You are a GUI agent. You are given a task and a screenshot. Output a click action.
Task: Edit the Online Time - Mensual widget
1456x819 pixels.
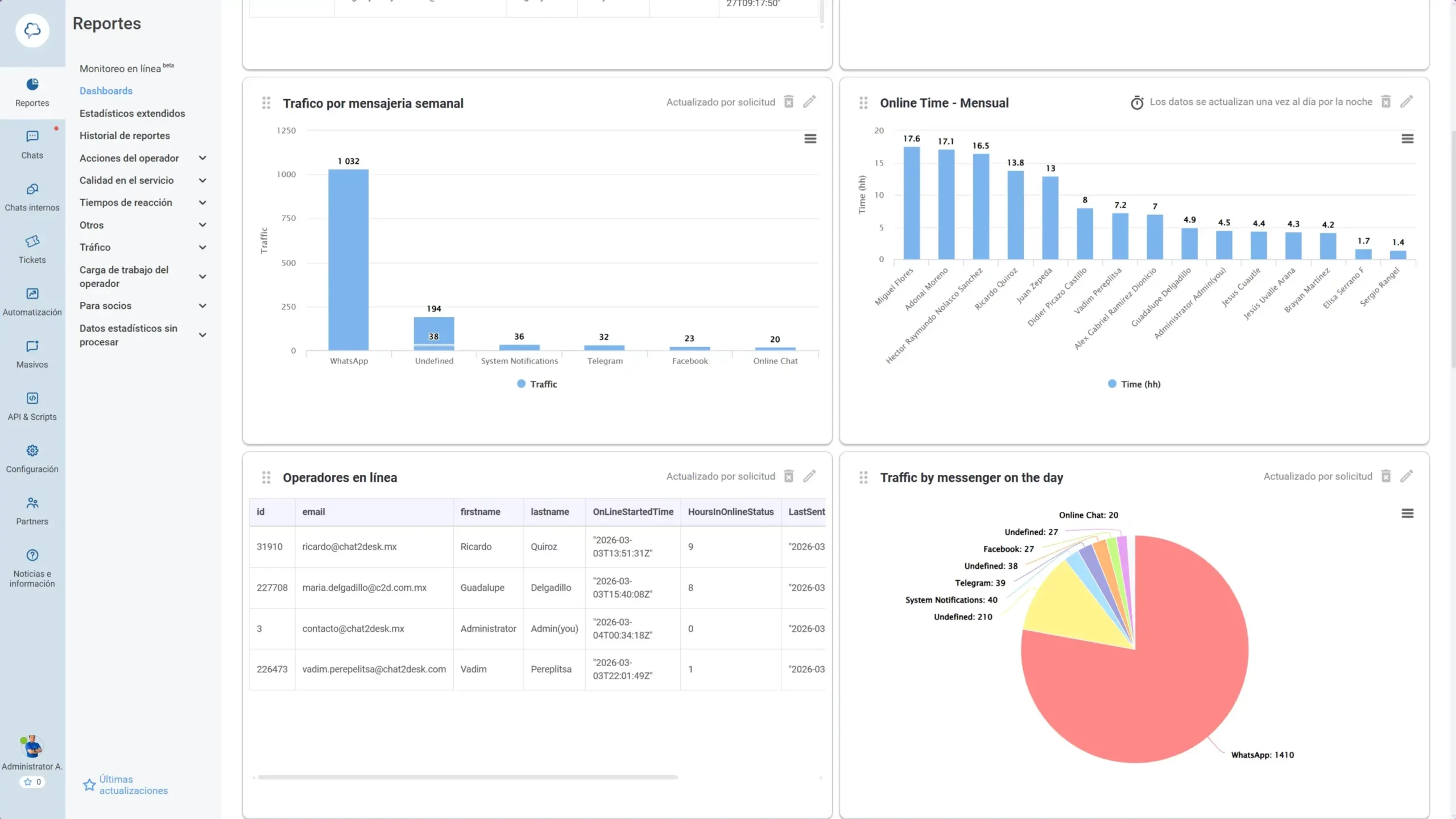pos(1408,101)
